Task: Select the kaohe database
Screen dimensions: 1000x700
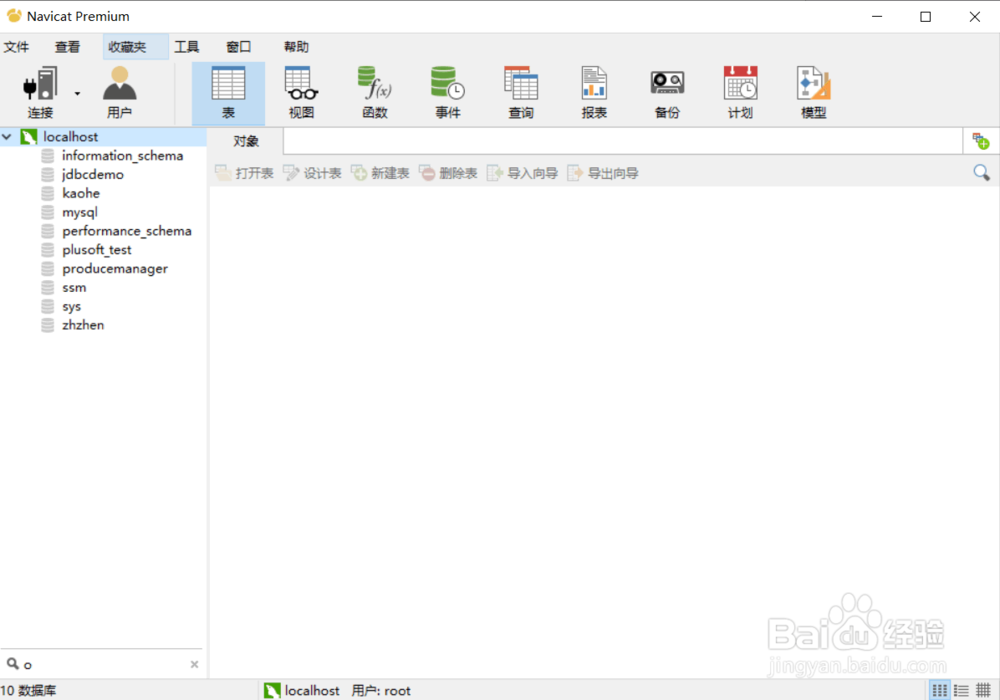Action: 81,193
